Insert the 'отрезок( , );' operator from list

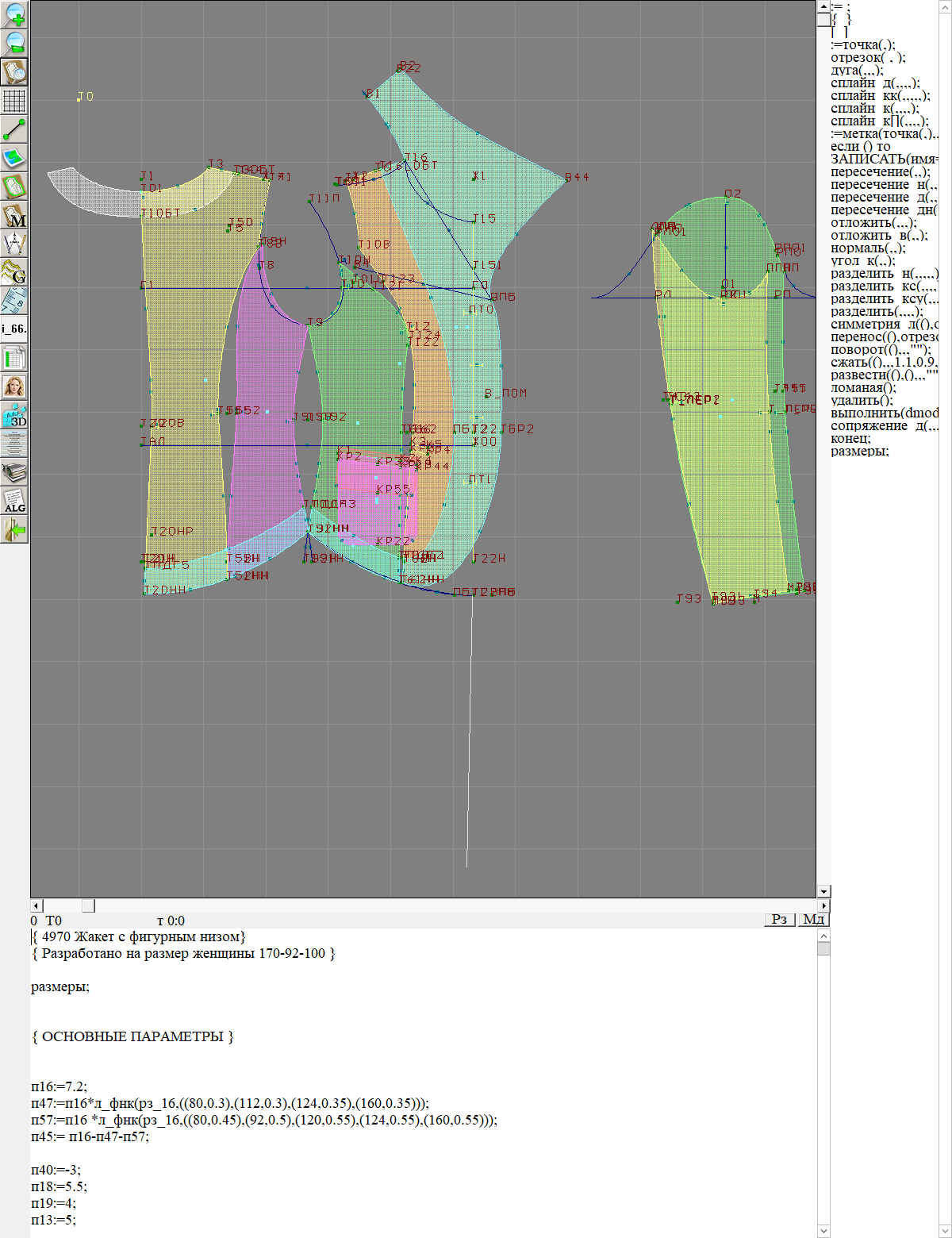tap(868, 57)
